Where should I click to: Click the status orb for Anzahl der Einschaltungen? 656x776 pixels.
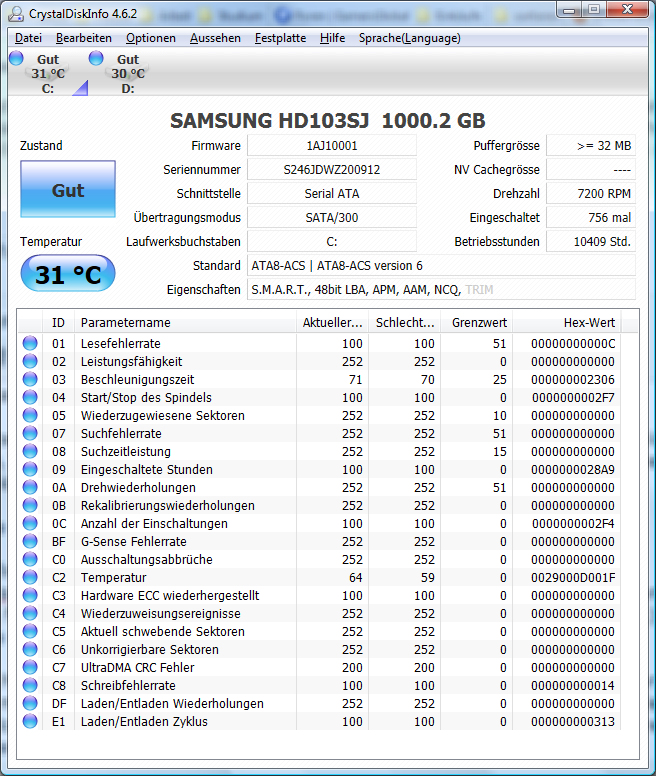30,523
